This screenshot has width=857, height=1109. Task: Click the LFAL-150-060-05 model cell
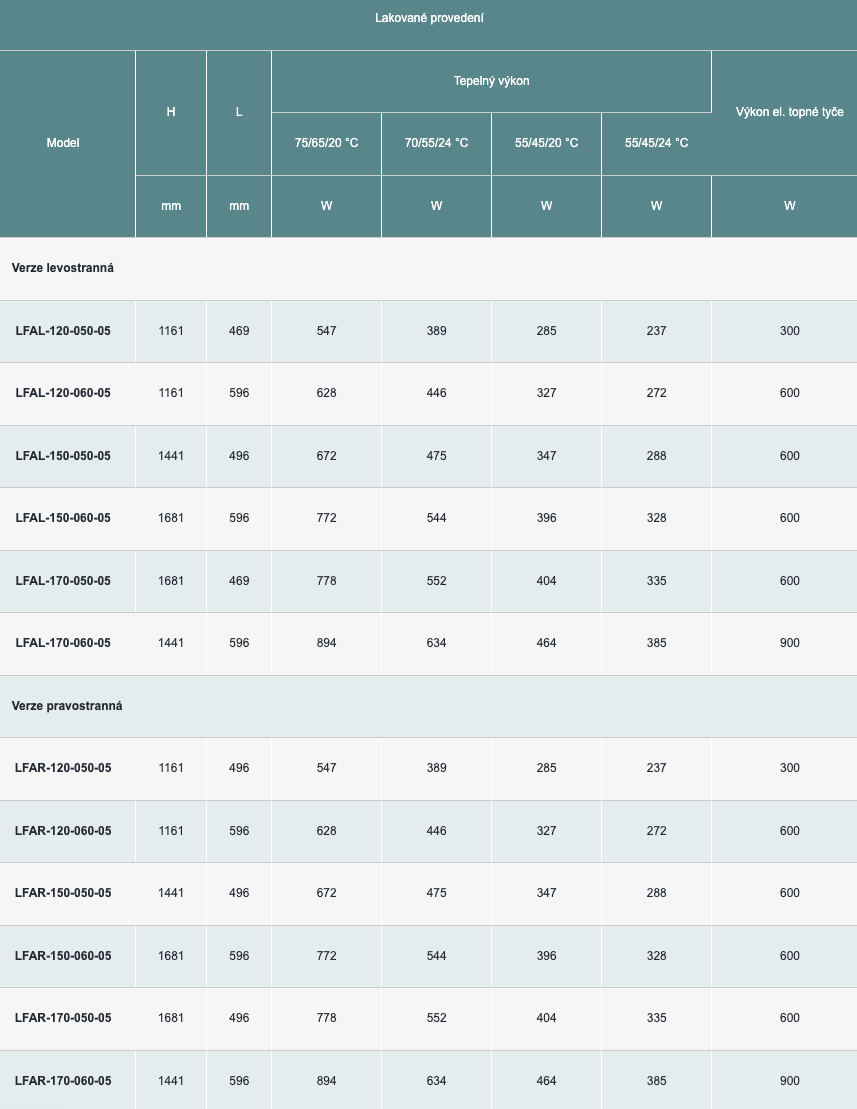click(x=63, y=518)
